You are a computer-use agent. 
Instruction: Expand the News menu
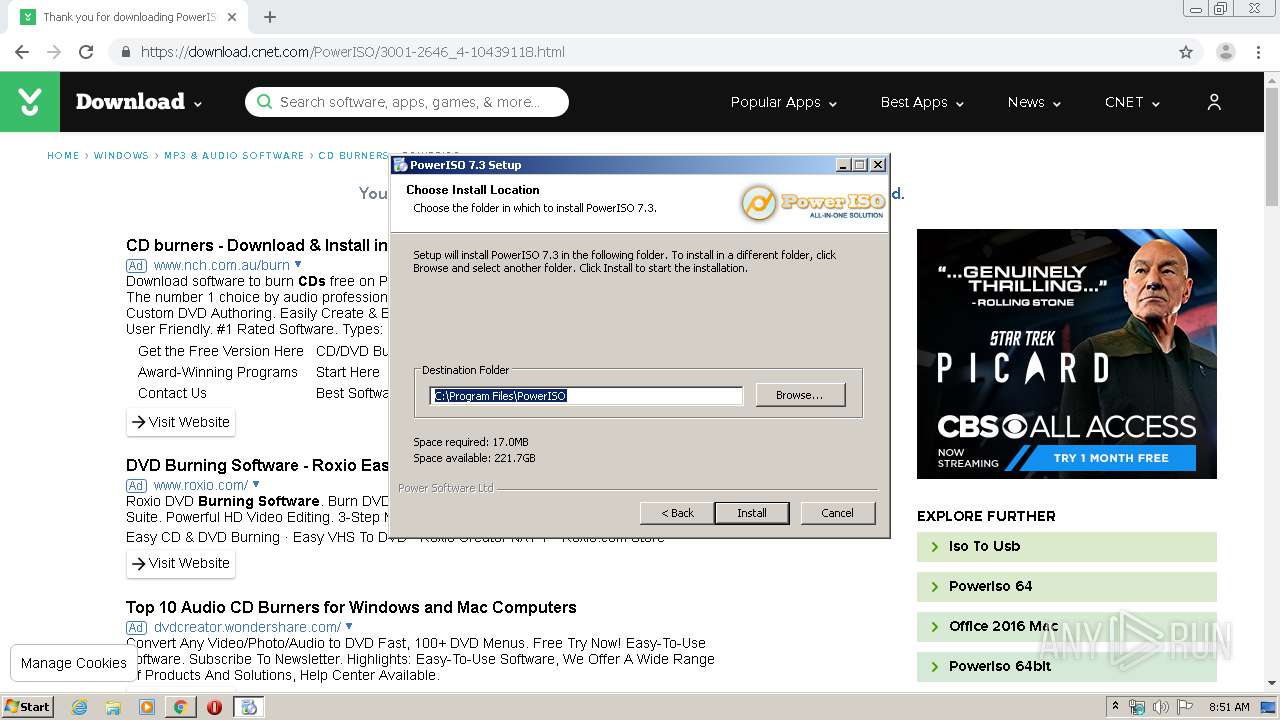[1034, 102]
